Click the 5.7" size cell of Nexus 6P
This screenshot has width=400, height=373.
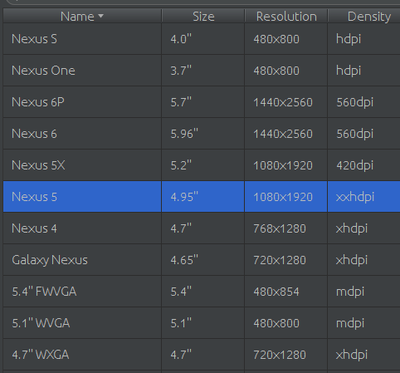point(203,102)
